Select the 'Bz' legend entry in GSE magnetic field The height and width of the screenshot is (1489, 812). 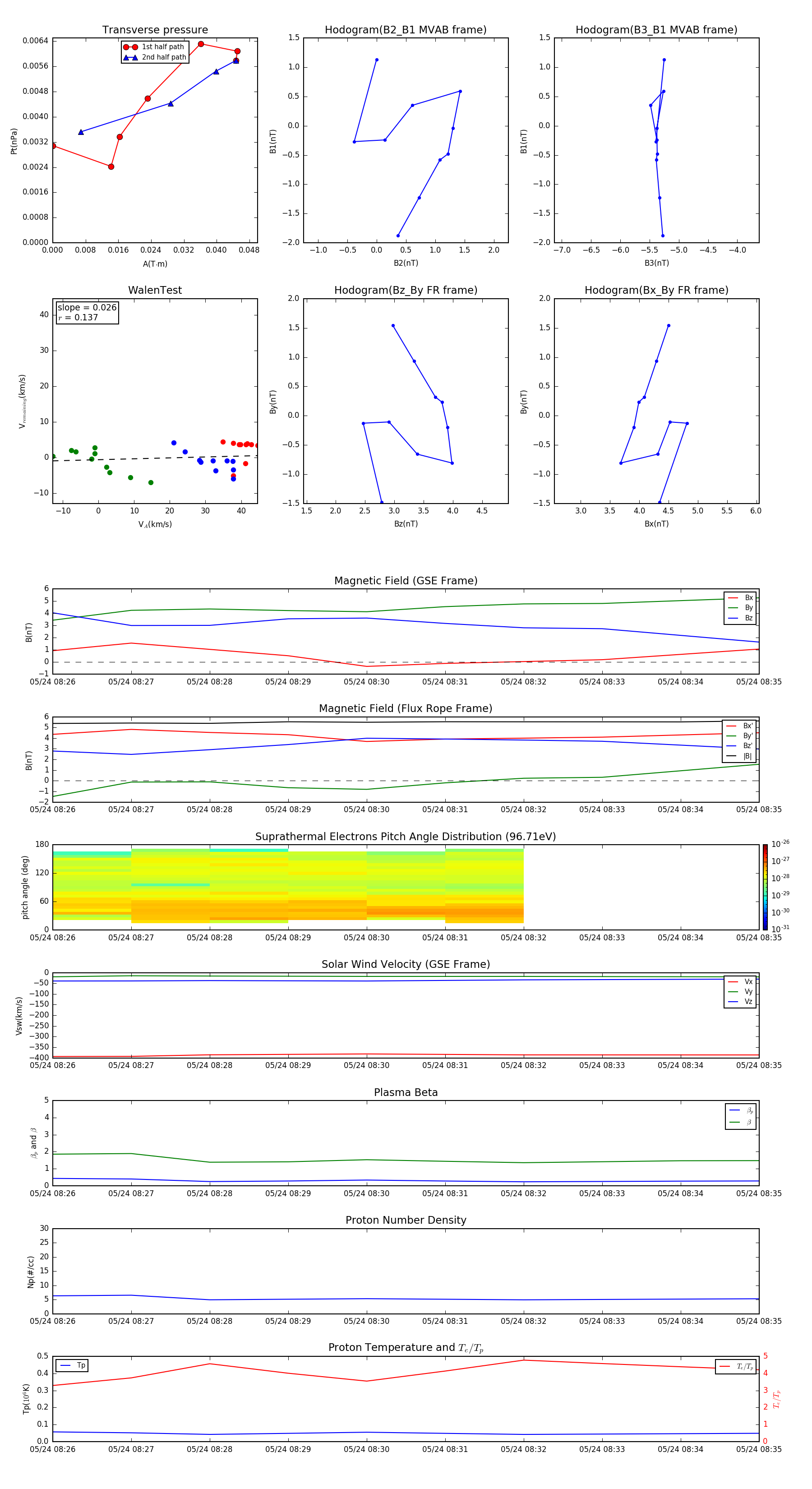[x=740, y=618]
